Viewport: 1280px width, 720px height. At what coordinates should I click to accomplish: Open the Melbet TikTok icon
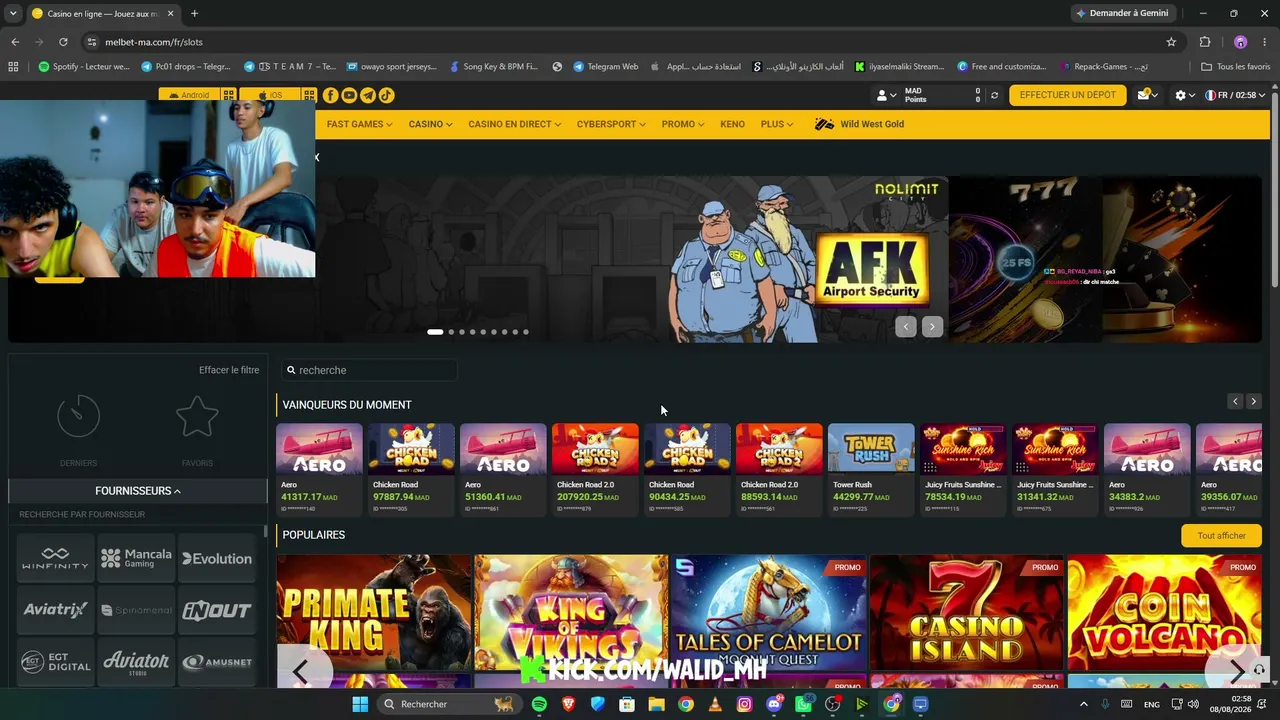387,95
